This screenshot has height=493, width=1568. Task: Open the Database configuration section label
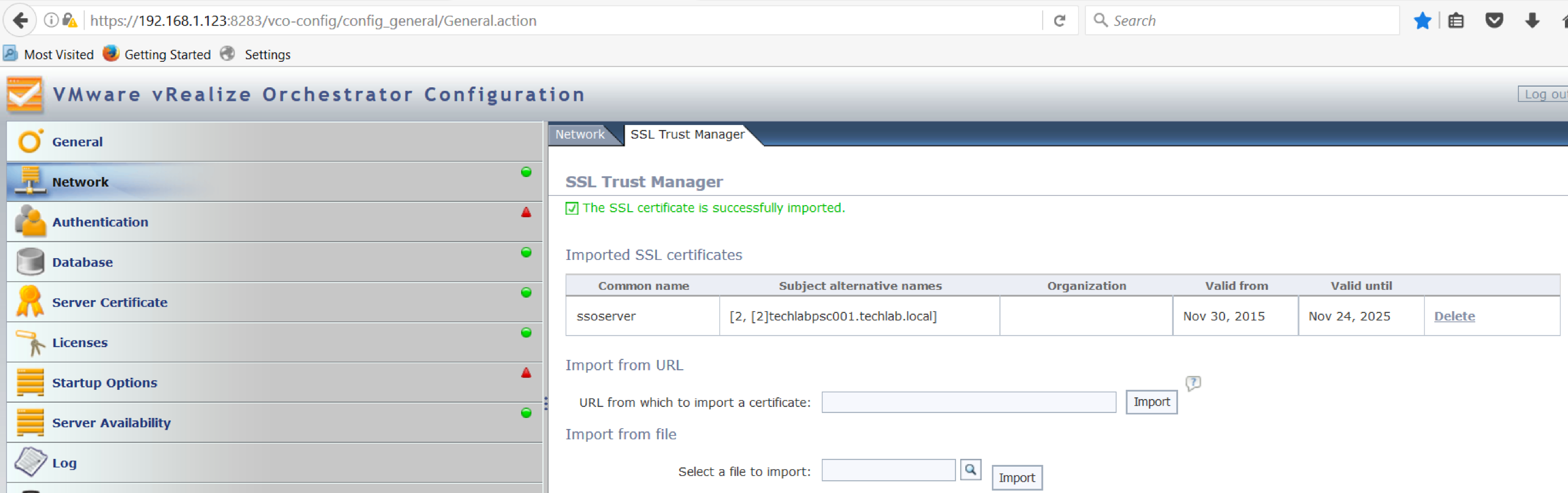(x=82, y=262)
